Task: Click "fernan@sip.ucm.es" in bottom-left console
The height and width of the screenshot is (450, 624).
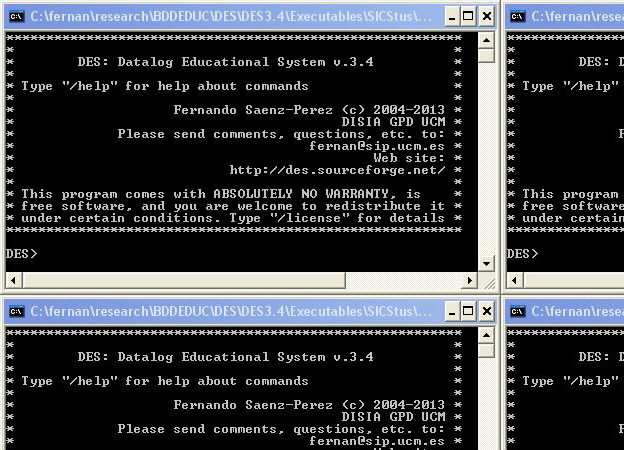Action: click(377, 441)
